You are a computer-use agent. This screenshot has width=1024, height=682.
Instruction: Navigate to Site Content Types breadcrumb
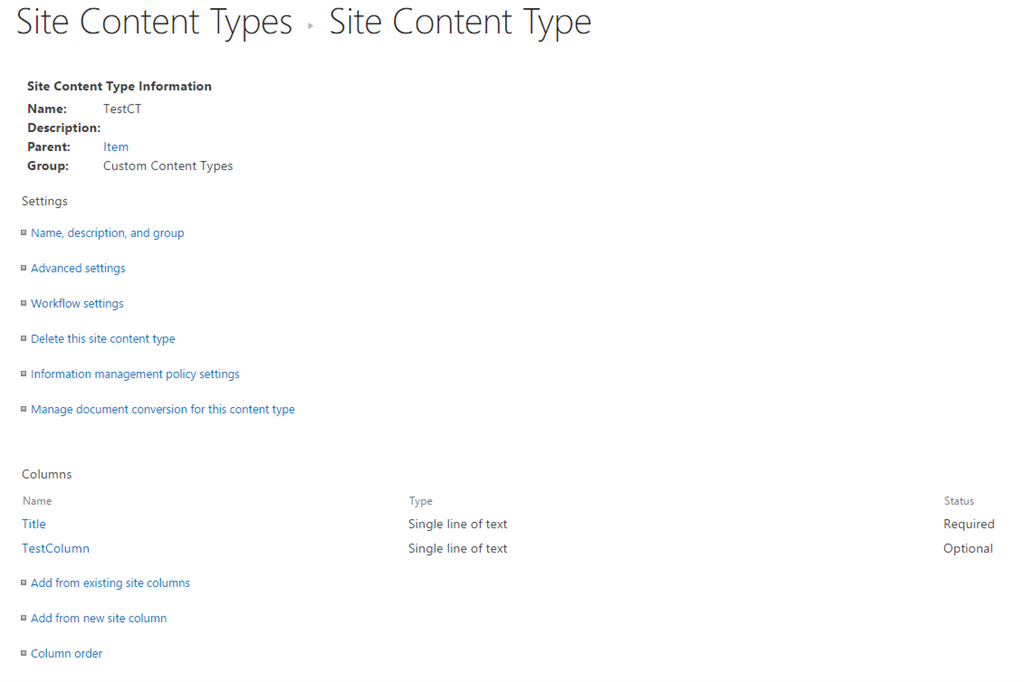[155, 22]
